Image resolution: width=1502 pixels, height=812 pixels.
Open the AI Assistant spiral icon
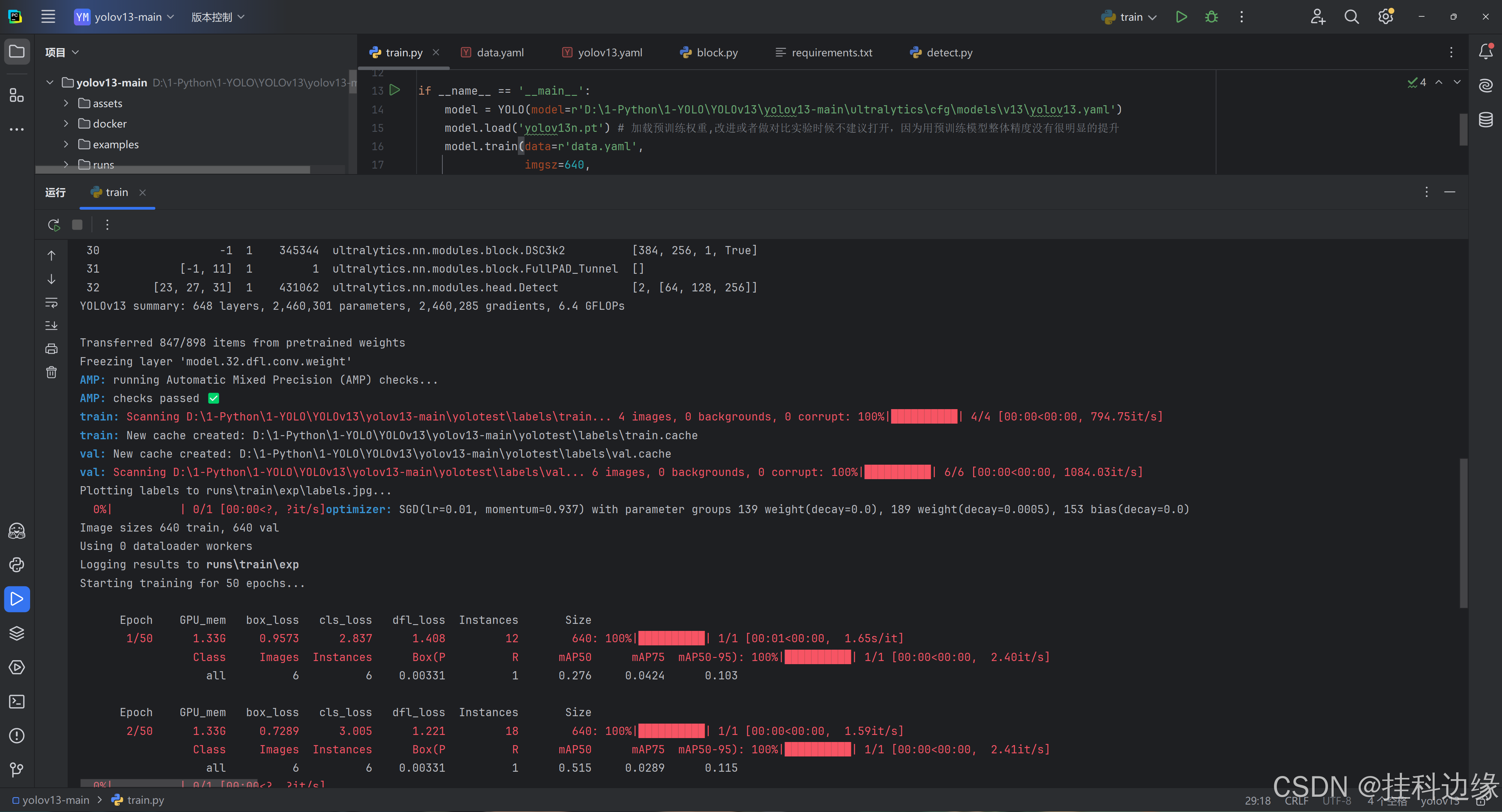pos(1486,86)
